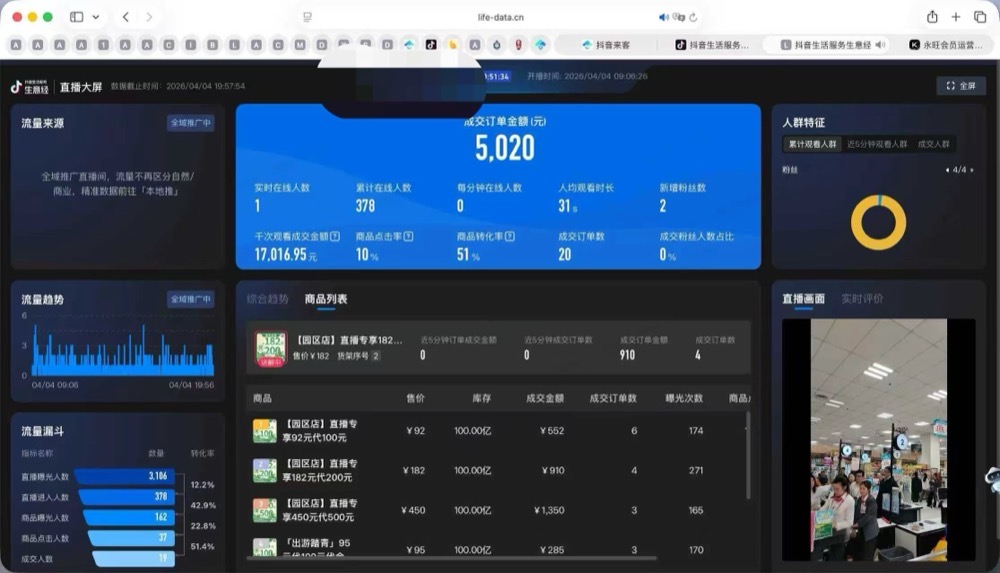Open the Share menu icon
This screenshot has height=573, width=1000.
(932, 17)
